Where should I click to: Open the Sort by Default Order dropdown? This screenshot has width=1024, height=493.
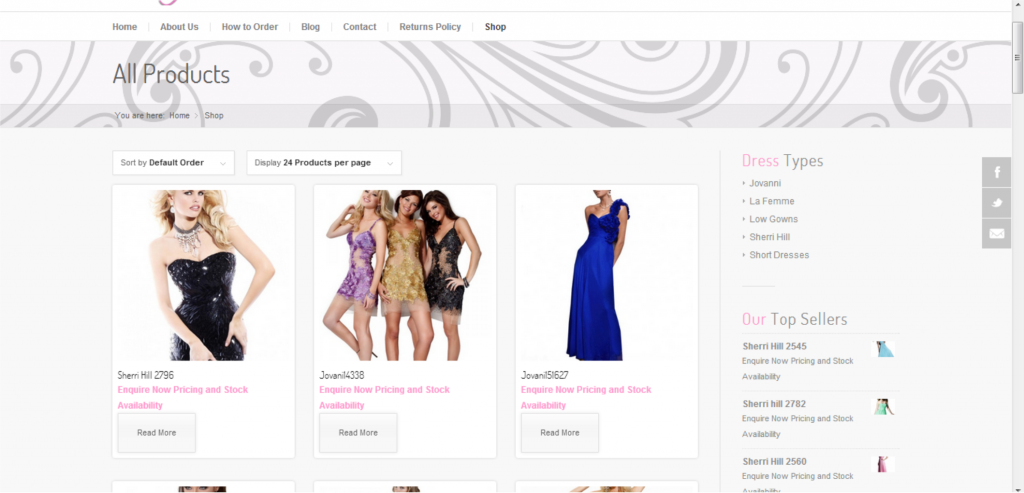click(x=173, y=163)
